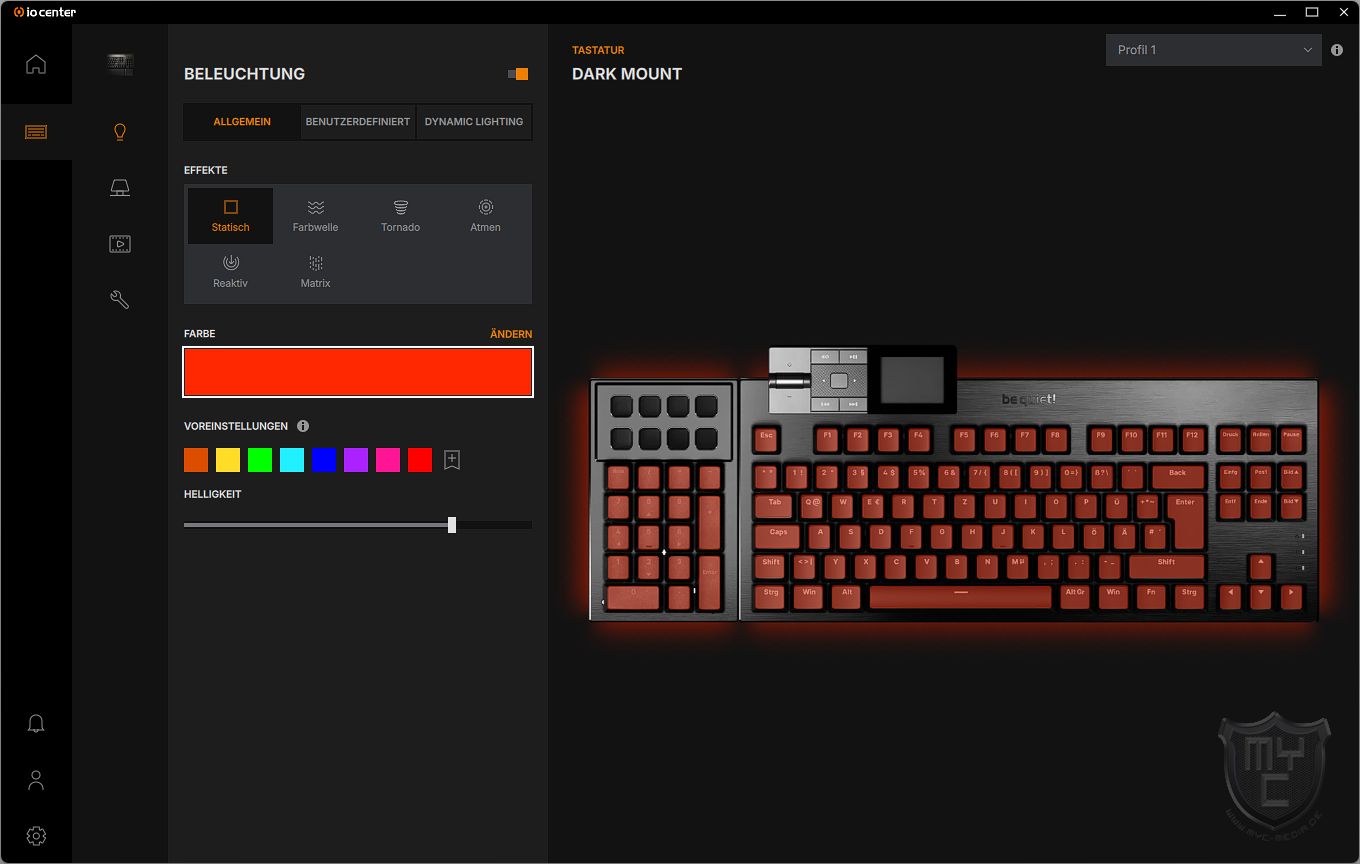Pick the green preset color

tap(260, 460)
